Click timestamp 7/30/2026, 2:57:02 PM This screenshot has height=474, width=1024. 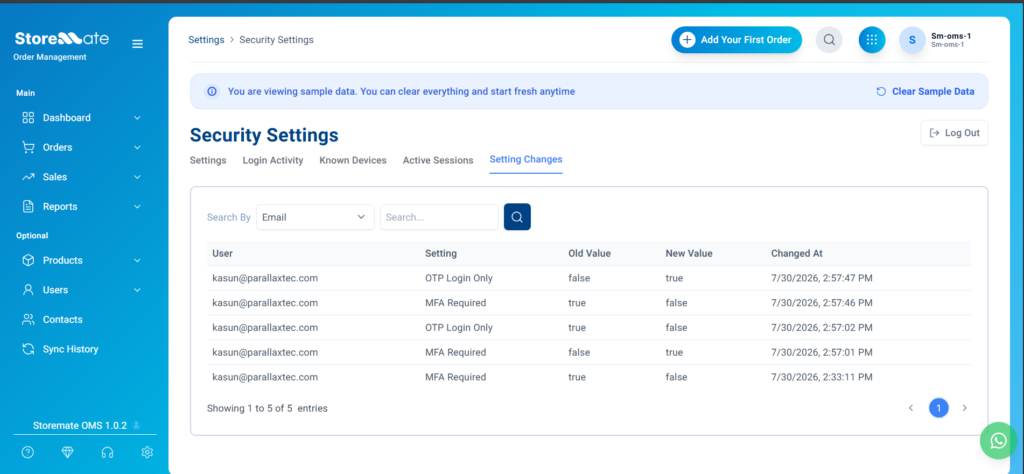tap(822, 328)
